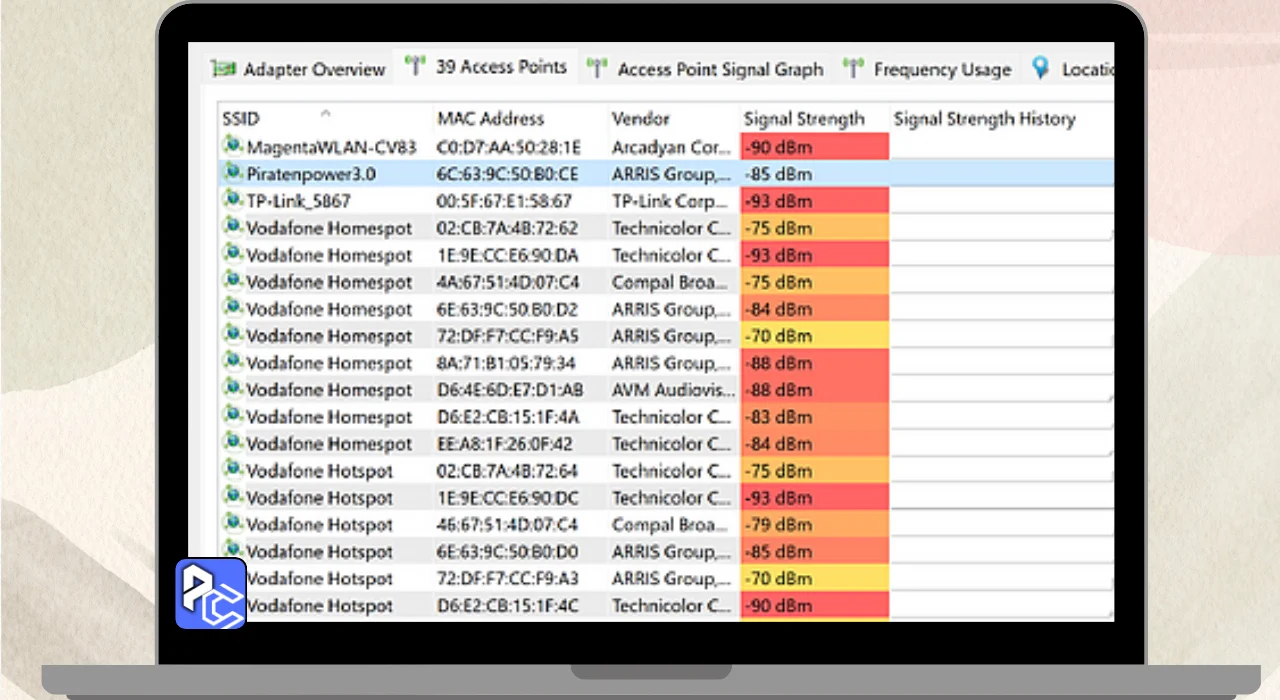Click -84 dBm in the EE:A8:1F:26:0F:42 row

point(814,444)
